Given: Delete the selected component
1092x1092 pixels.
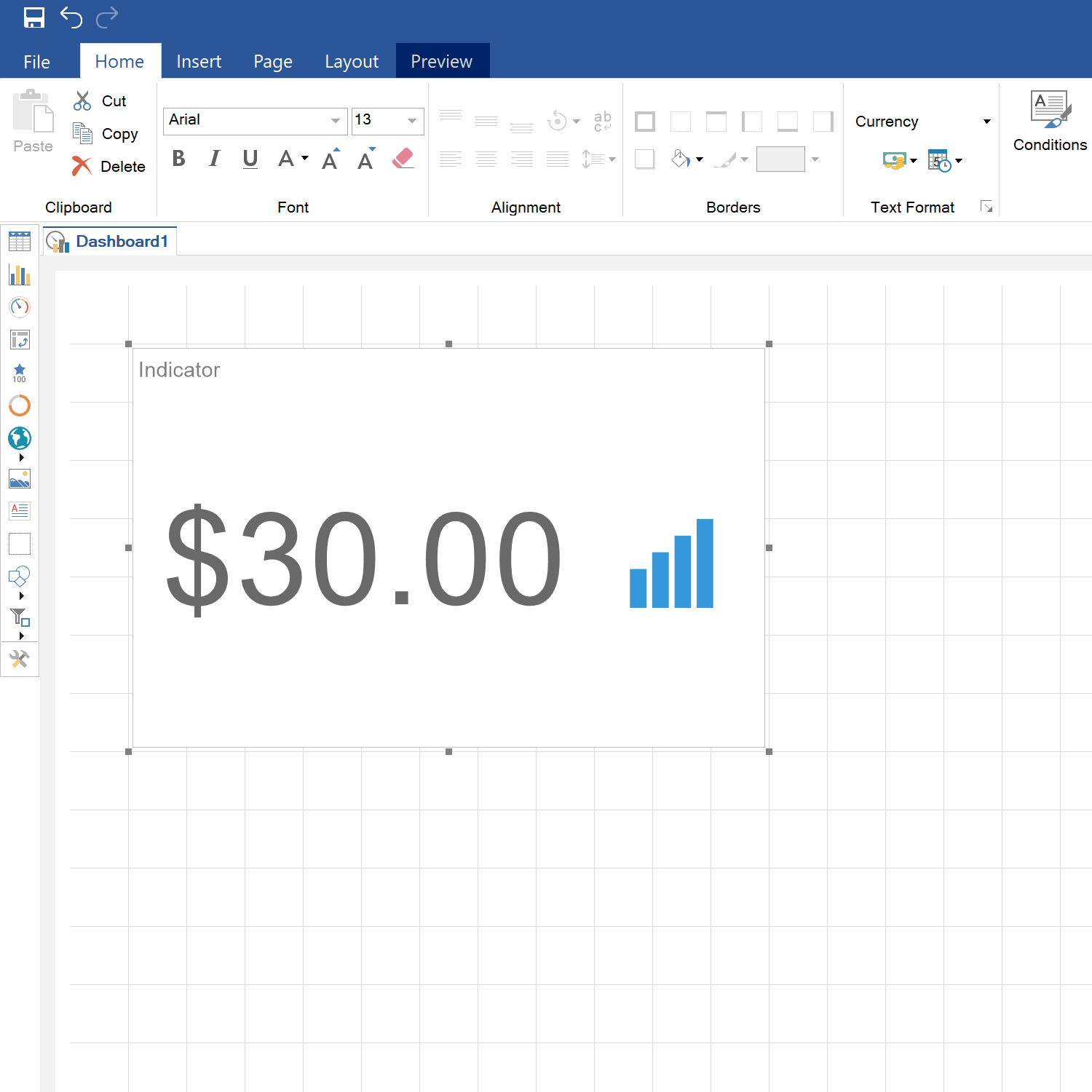Looking at the screenshot, I should point(108,167).
